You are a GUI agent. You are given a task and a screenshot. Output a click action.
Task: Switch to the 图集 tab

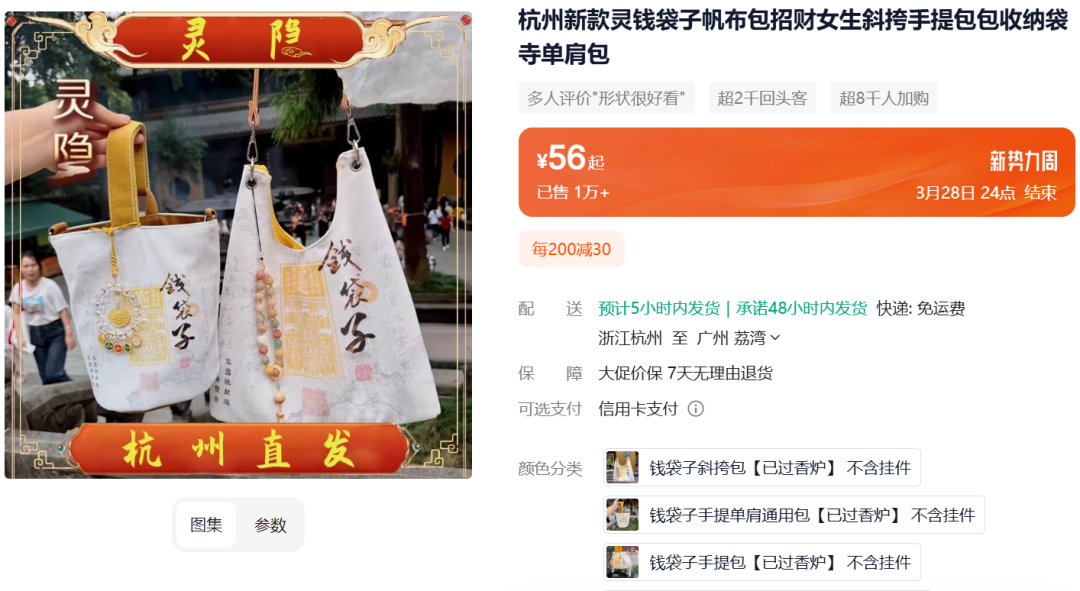206,525
